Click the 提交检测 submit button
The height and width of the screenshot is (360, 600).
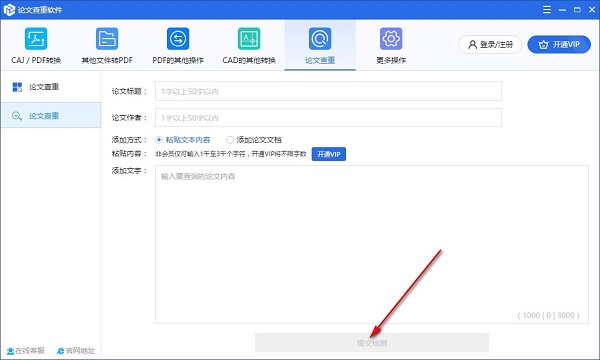tap(372, 342)
